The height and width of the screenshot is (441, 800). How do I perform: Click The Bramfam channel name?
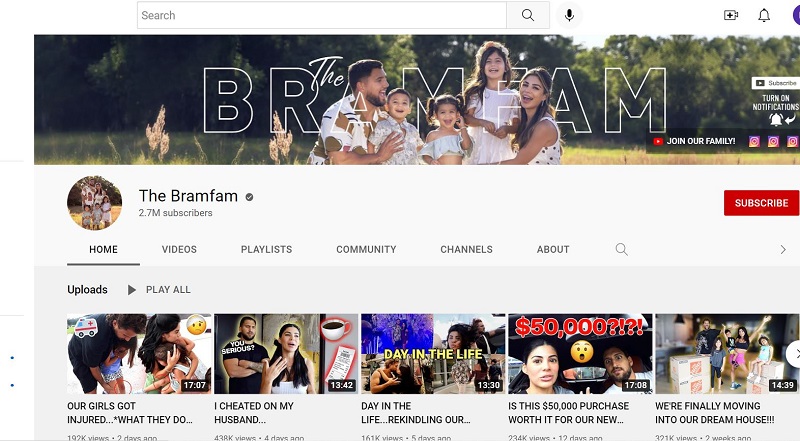click(188, 196)
